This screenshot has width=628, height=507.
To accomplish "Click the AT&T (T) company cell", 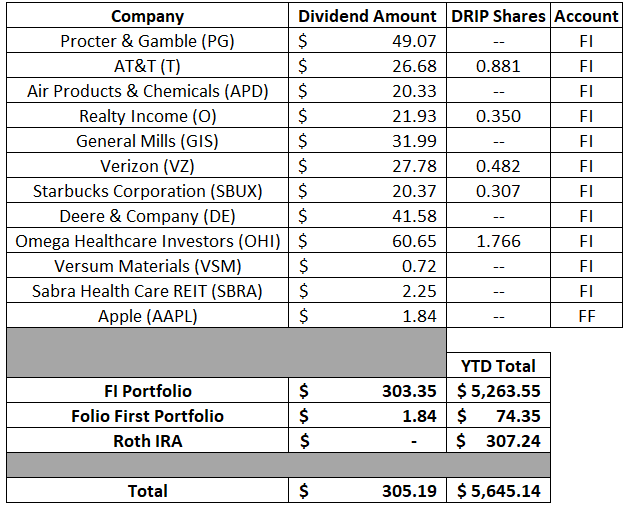I will click(x=147, y=66).
